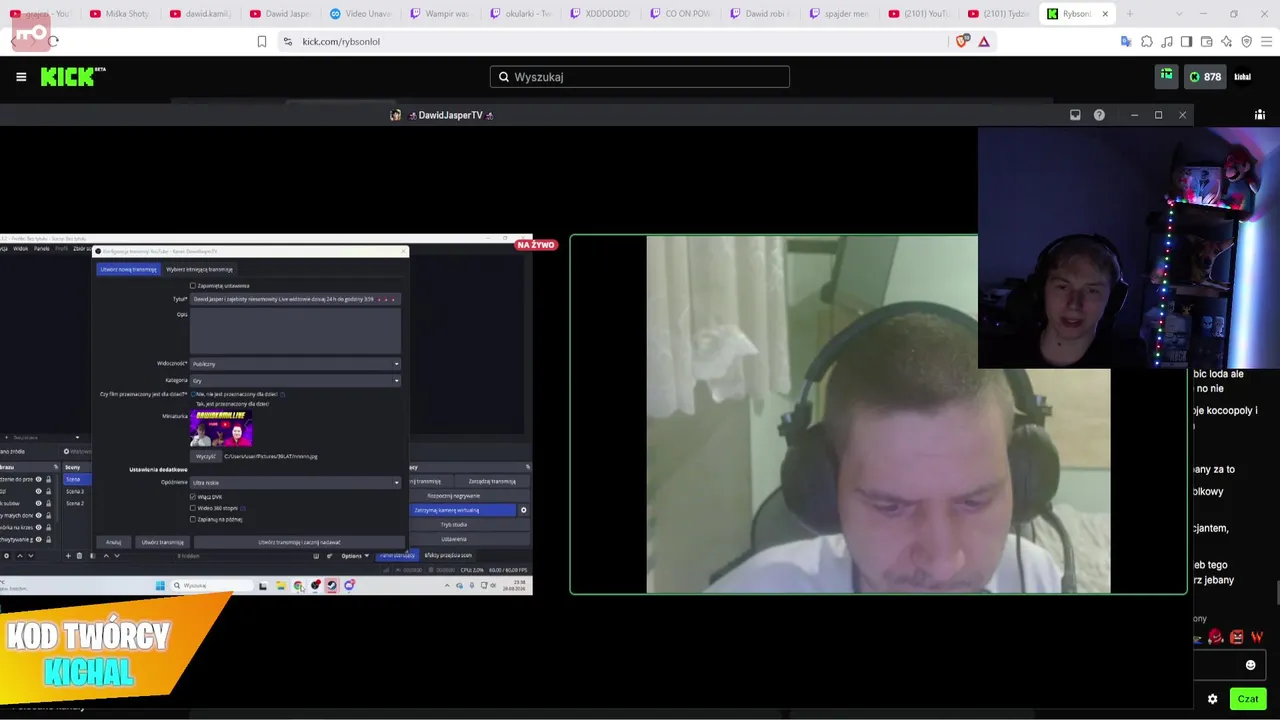1280x720 pixels.
Task: Click the Brave shields lion icon
Action: (x=963, y=41)
